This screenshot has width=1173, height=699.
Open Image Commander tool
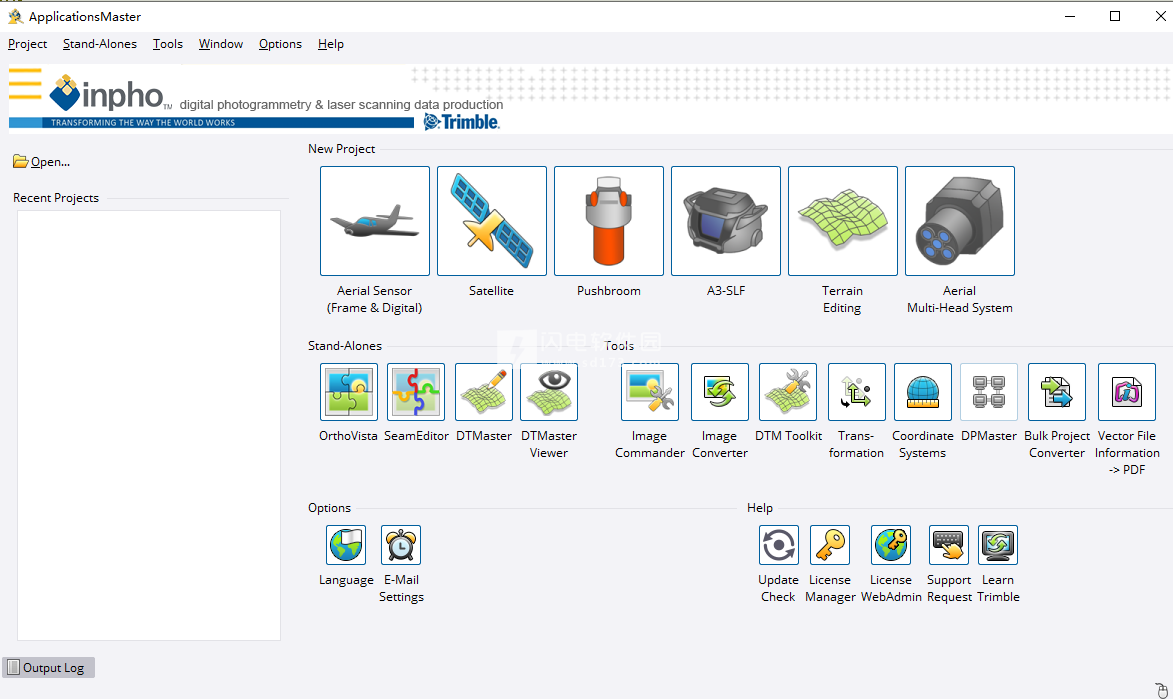click(649, 391)
